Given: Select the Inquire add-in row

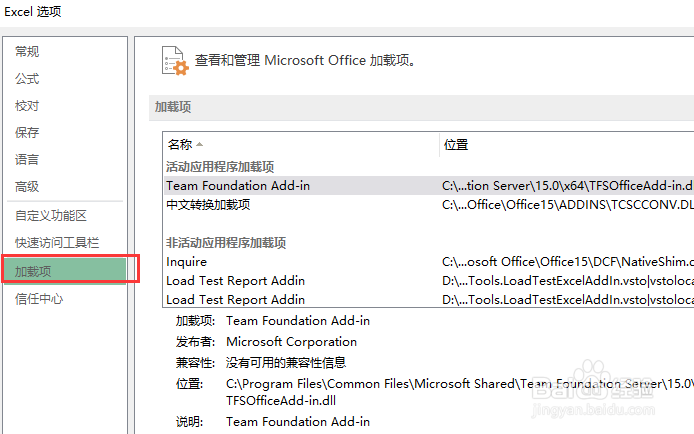Looking at the screenshot, I should tap(428, 261).
